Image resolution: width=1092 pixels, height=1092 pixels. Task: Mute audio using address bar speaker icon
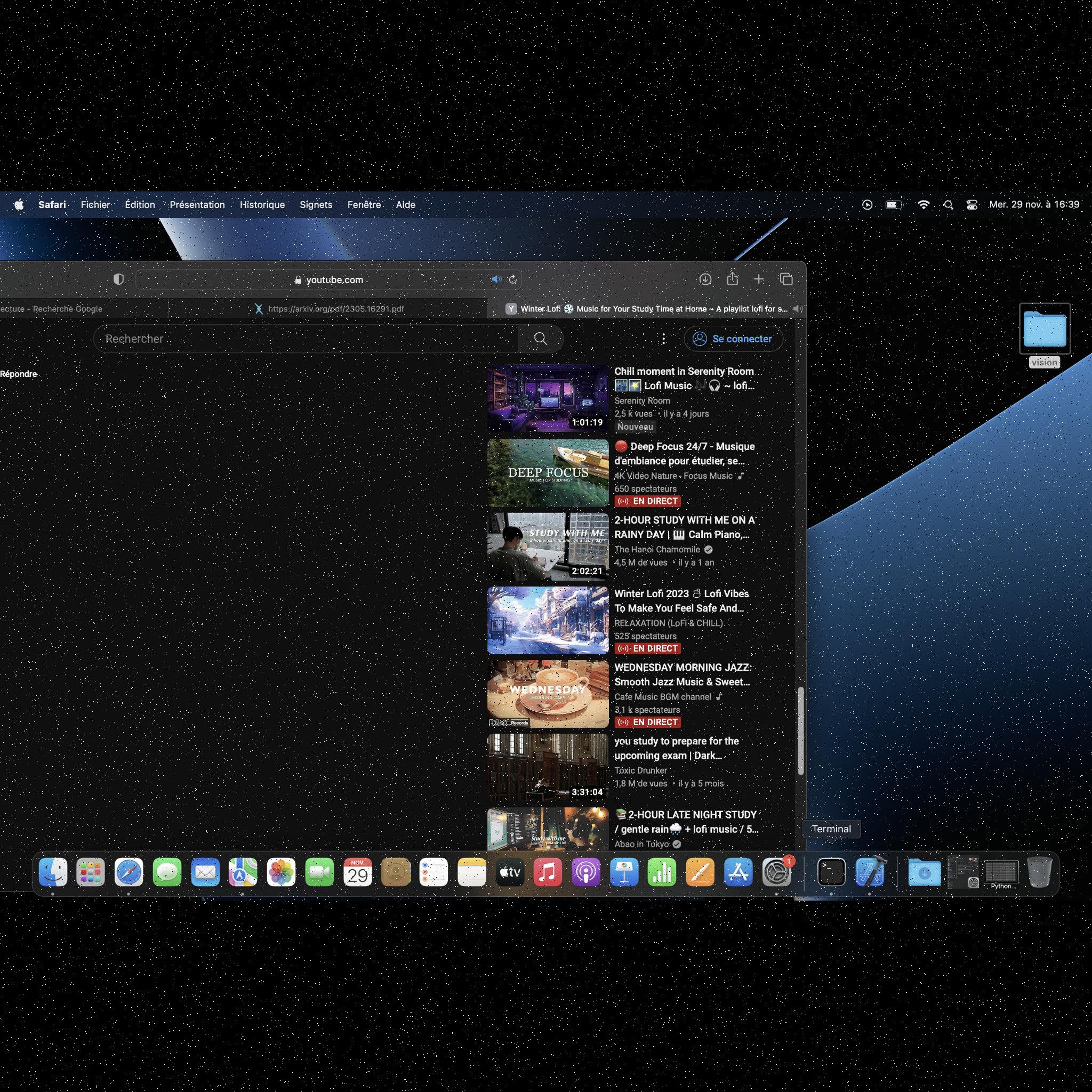coord(496,279)
